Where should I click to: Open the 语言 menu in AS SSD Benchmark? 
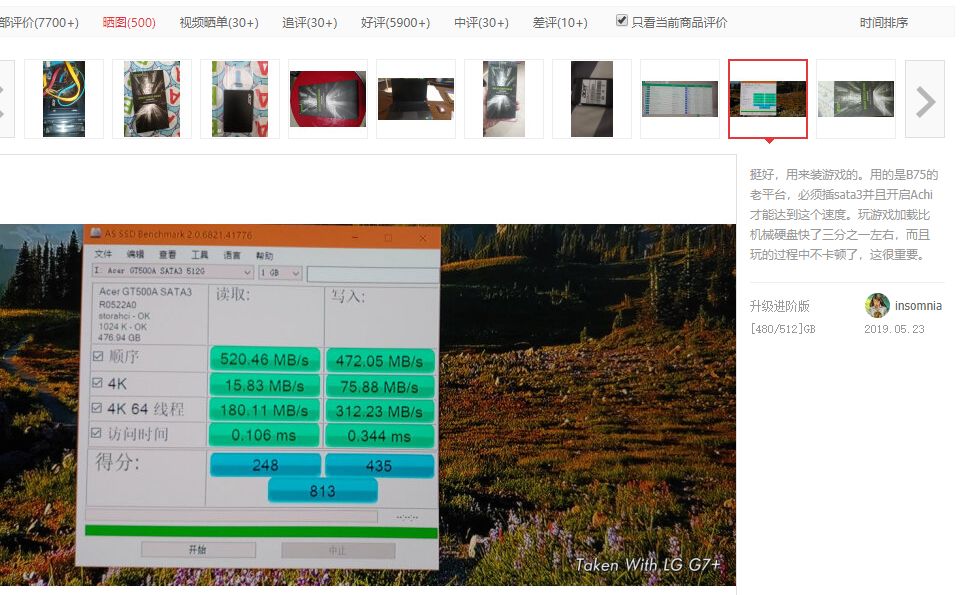232,256
